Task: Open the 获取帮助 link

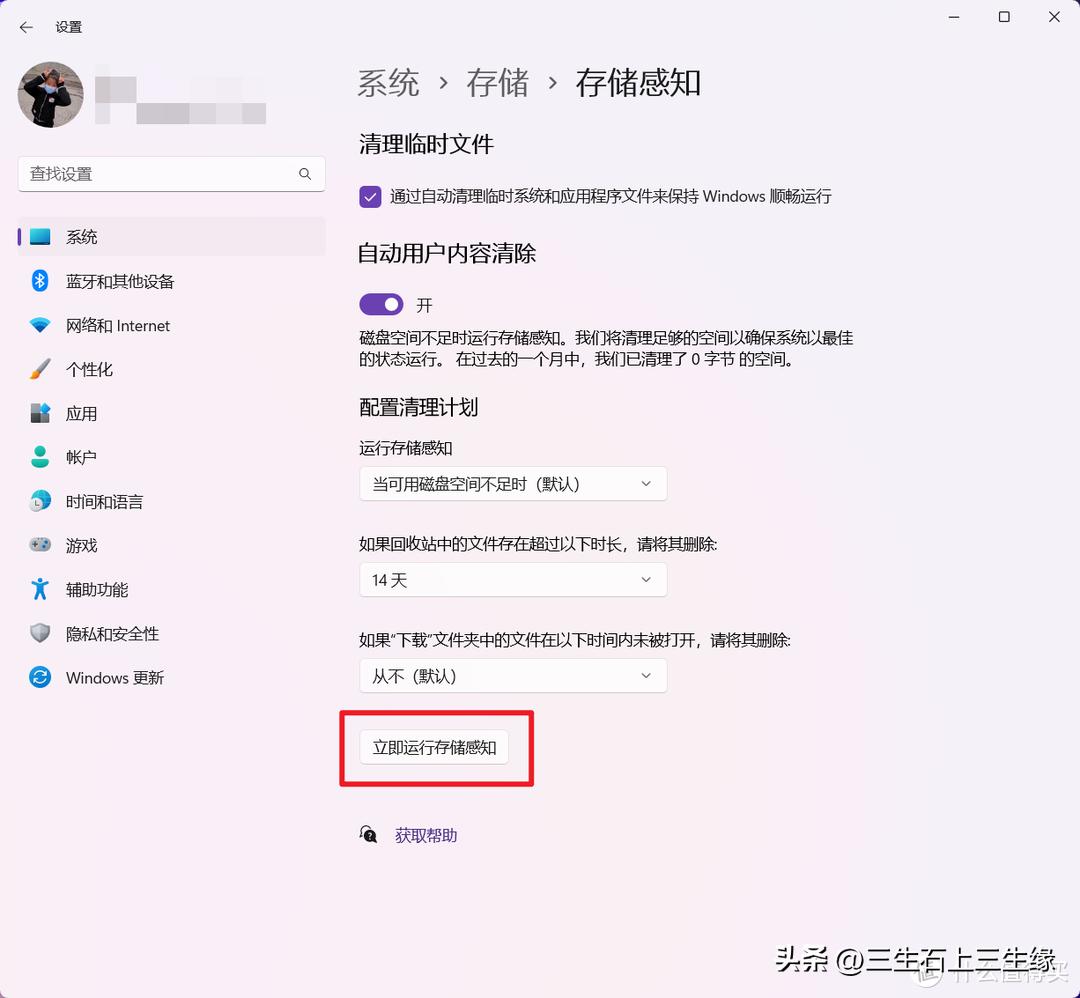Action: pyautogui.click(x=425, y=835)
